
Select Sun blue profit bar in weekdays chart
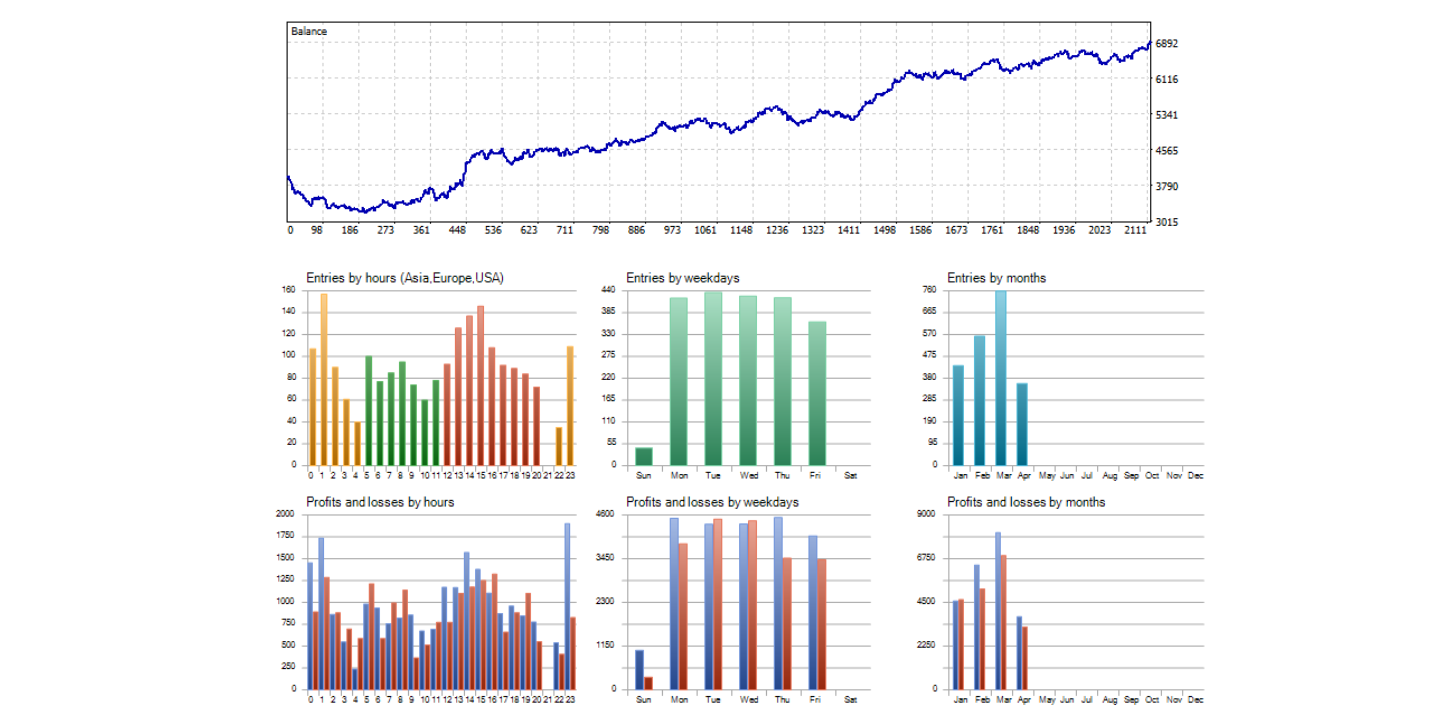coord(639,669)
